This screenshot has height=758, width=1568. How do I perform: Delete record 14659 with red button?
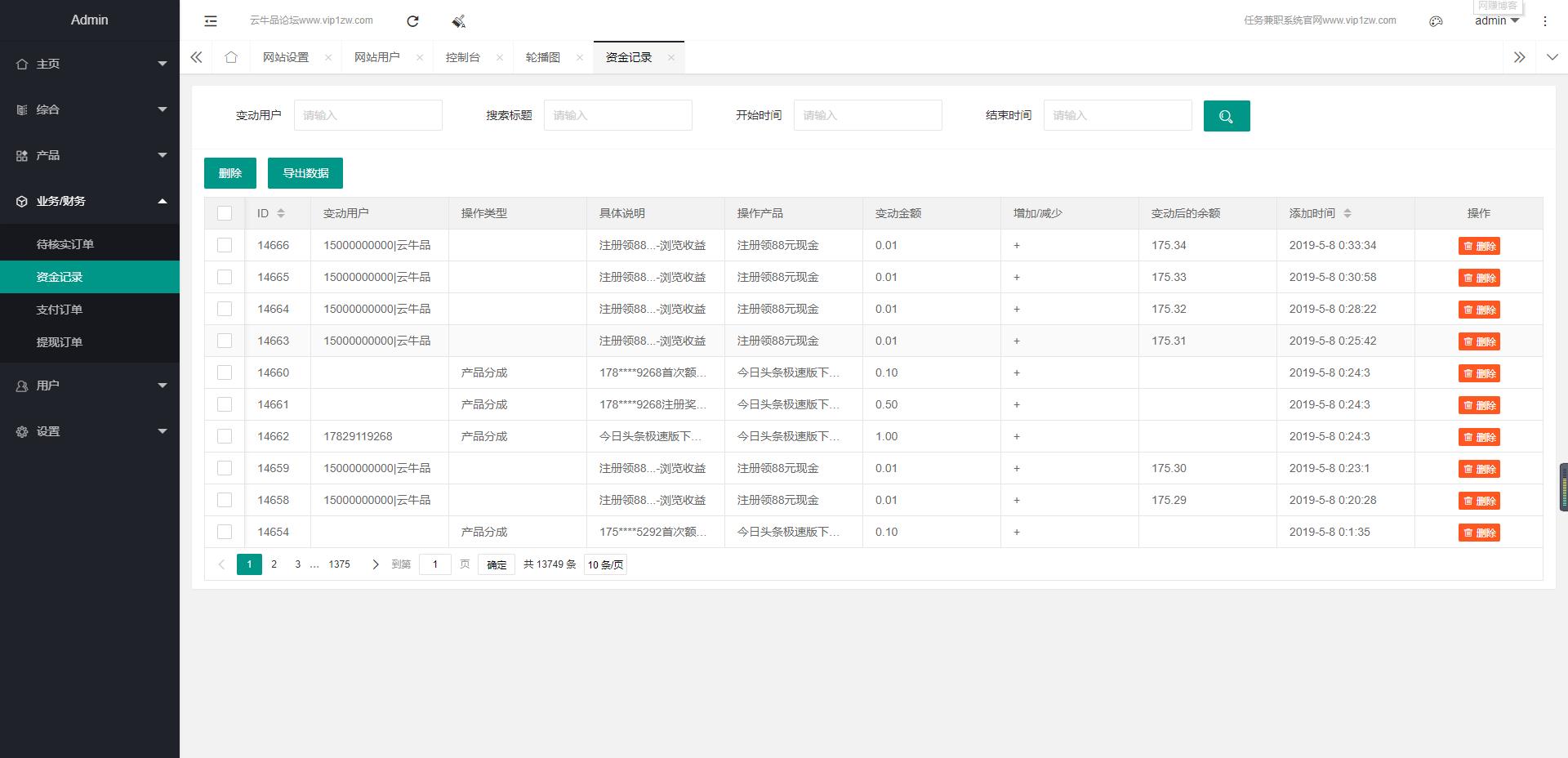1479,469
